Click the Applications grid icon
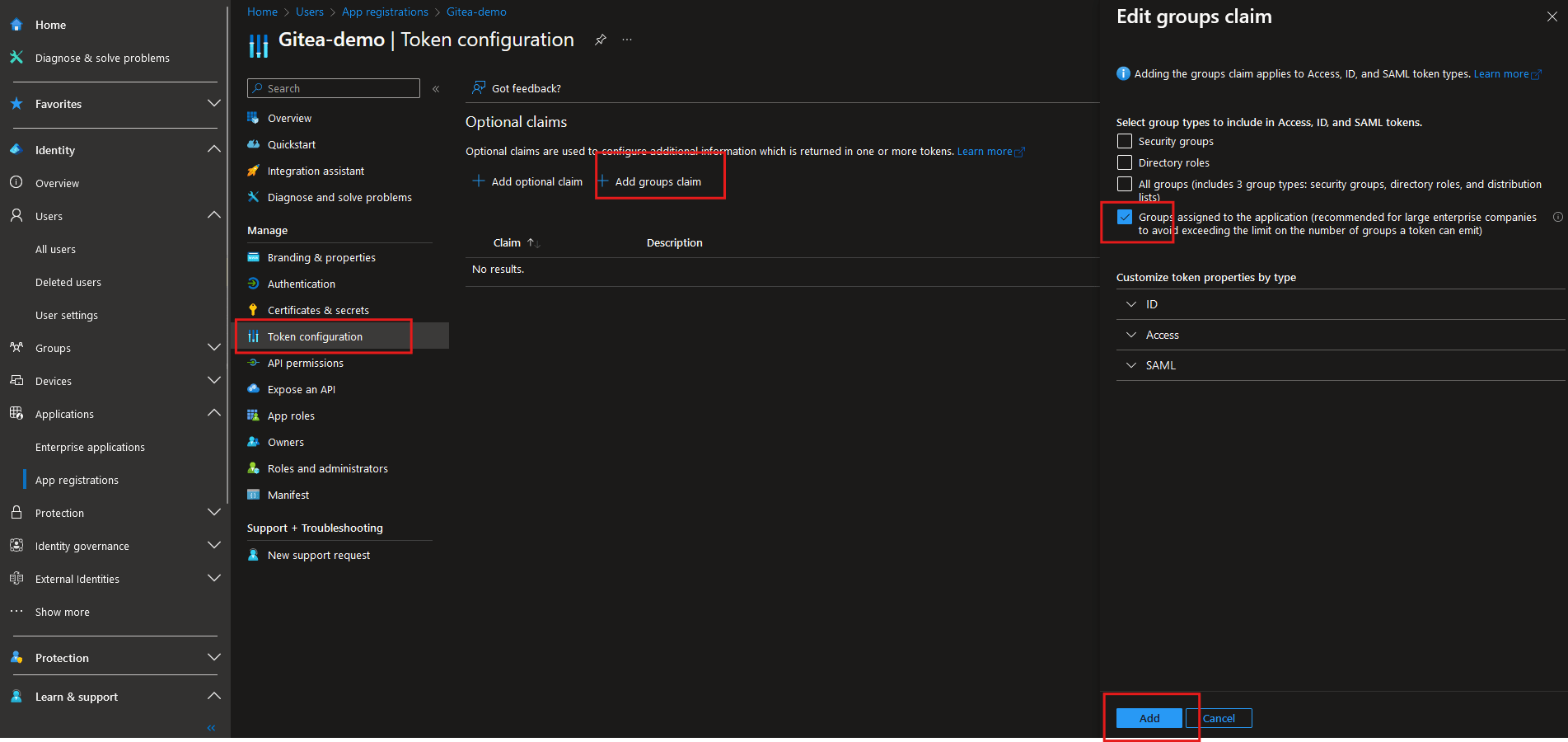1568x742 pixels. click(x=16, y=414)
